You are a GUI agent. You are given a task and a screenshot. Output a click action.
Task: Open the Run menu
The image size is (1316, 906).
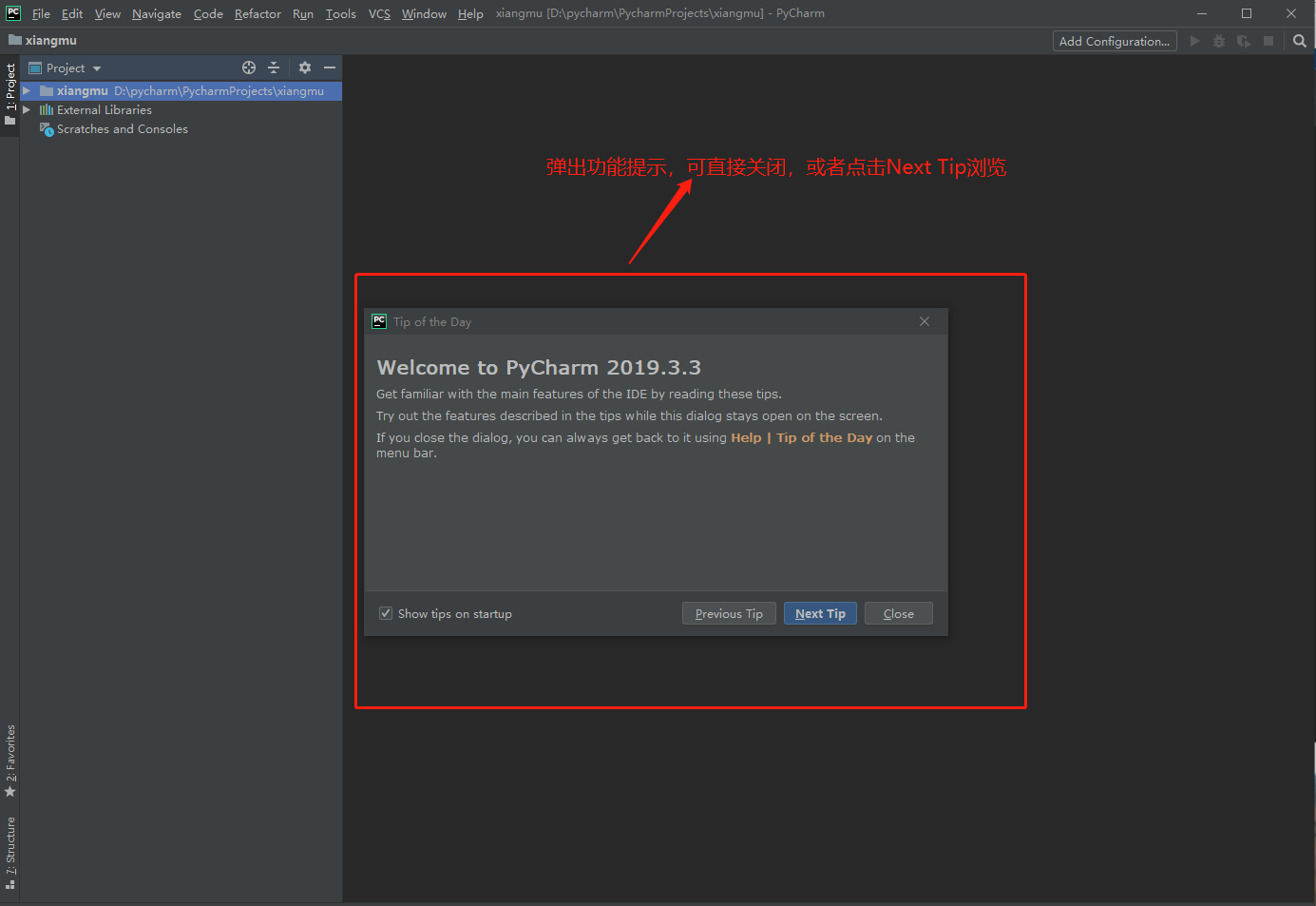click(x=303, y=13)
